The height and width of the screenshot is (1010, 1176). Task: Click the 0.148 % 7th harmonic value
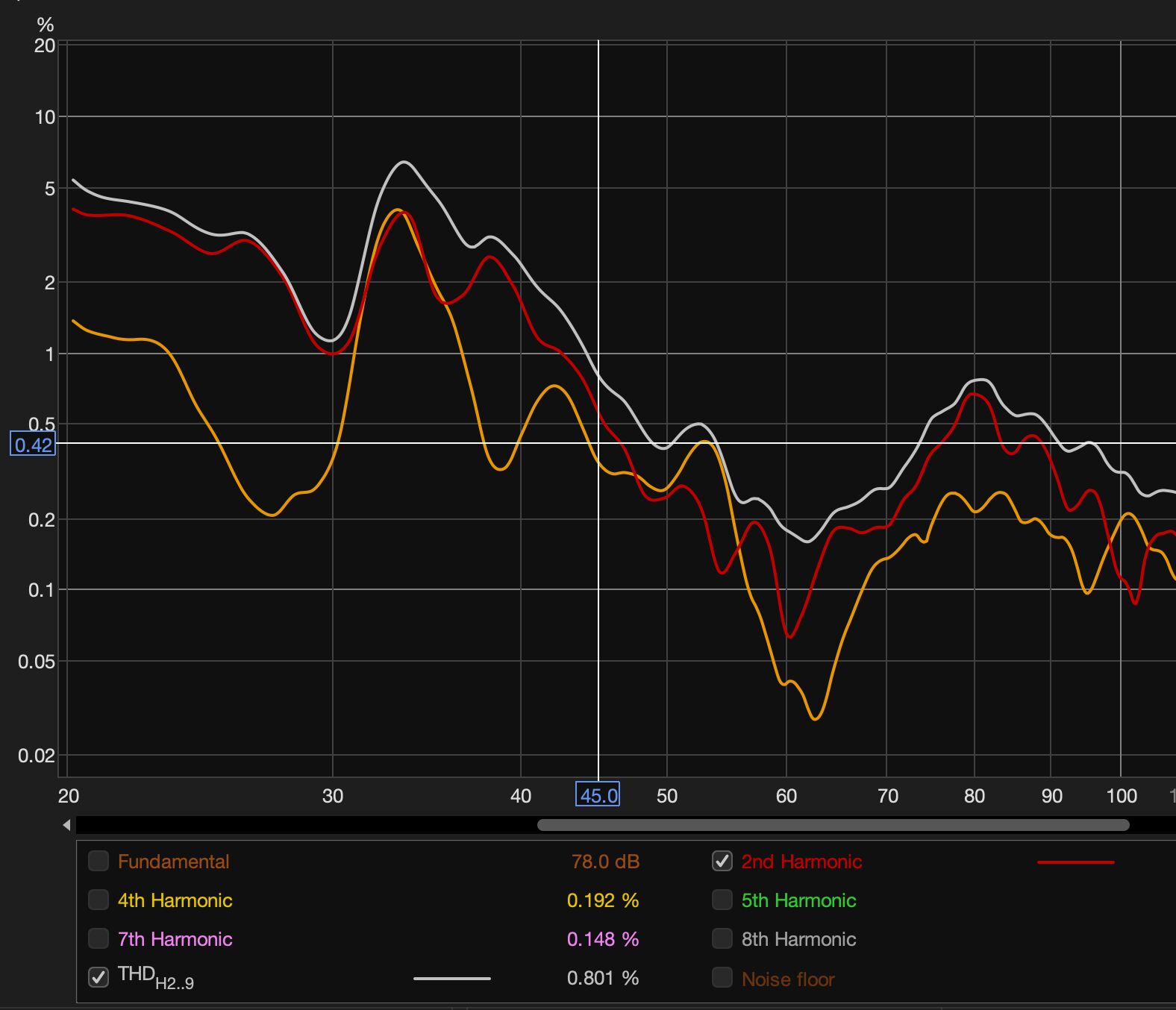tap(602, 939)
